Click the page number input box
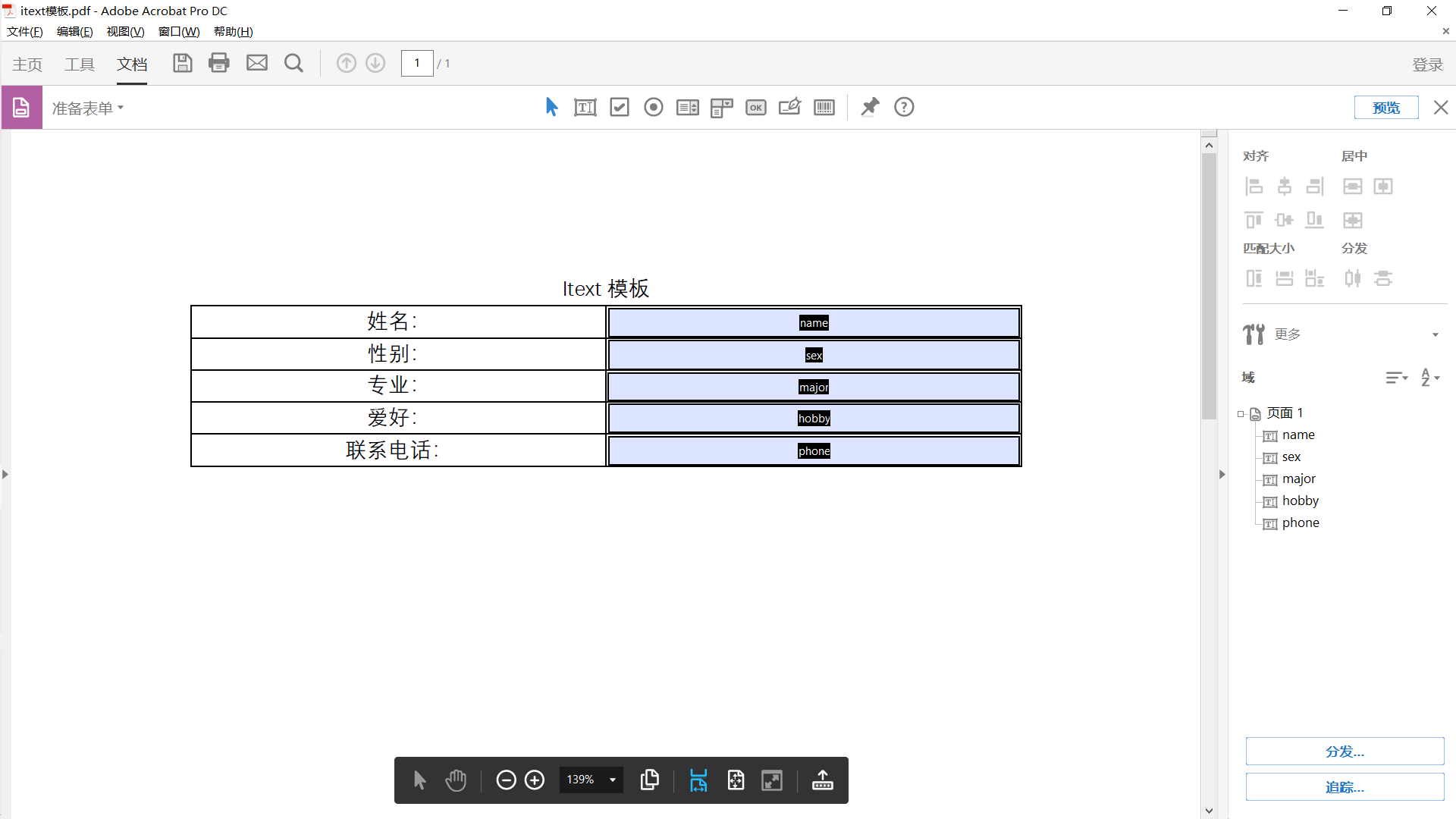1456x819 pixels. [417, 63]
